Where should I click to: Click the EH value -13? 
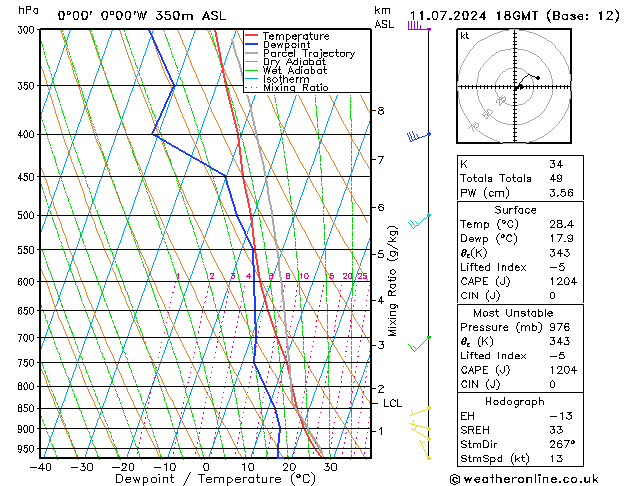(560, 416)
